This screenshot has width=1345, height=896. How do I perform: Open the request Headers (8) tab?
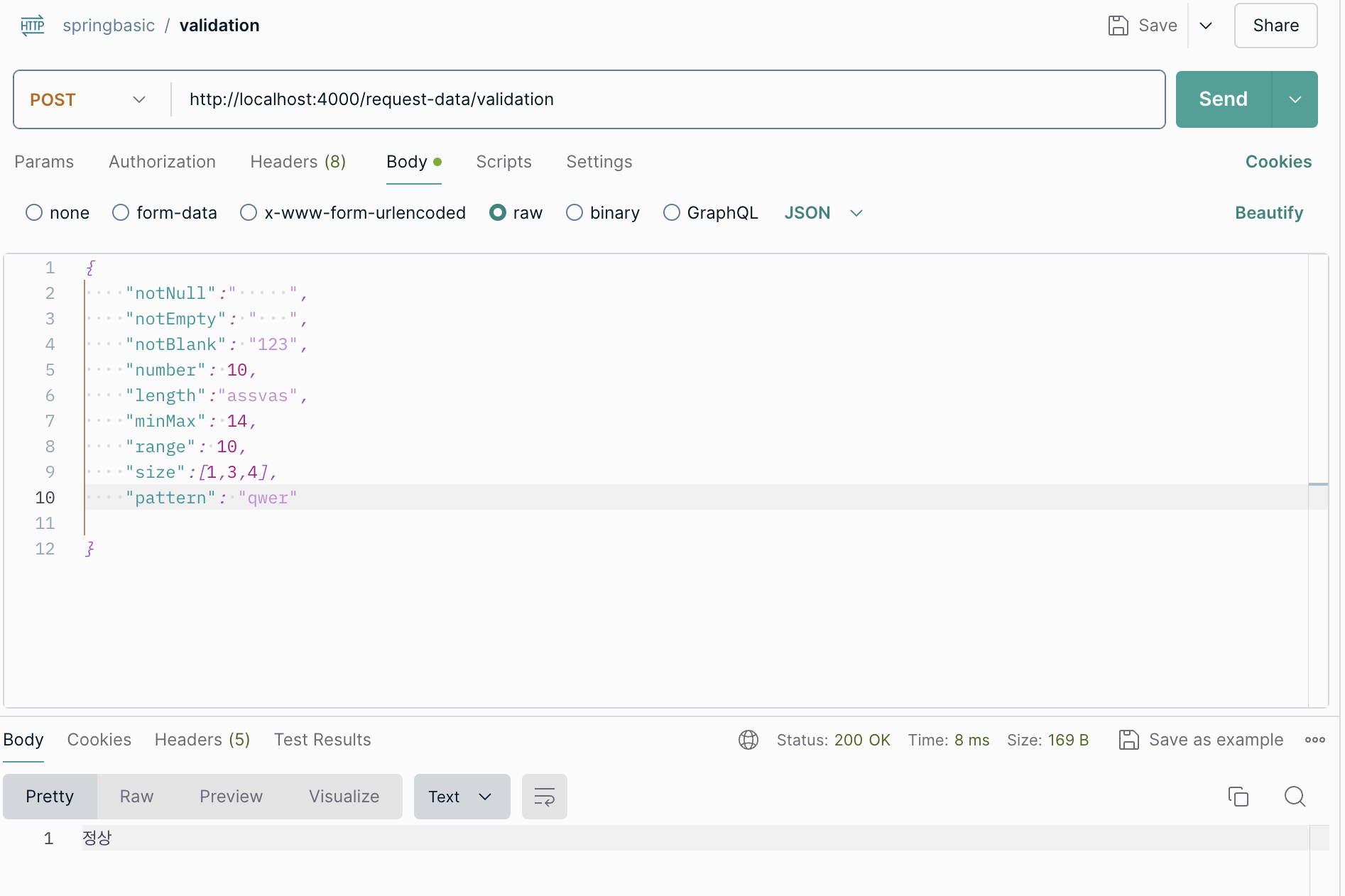click(298, 162)
